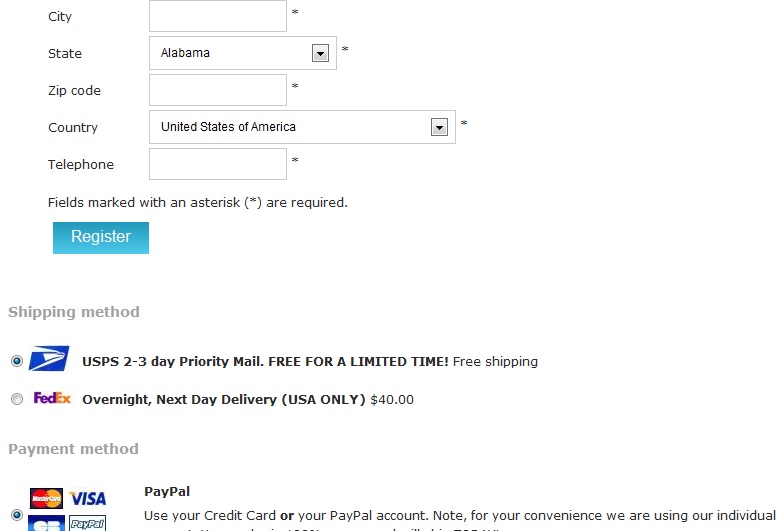Choose FedEx Overnight delivery radio button
The width and height of the screenshot is (780, 531).
(16, 399)
